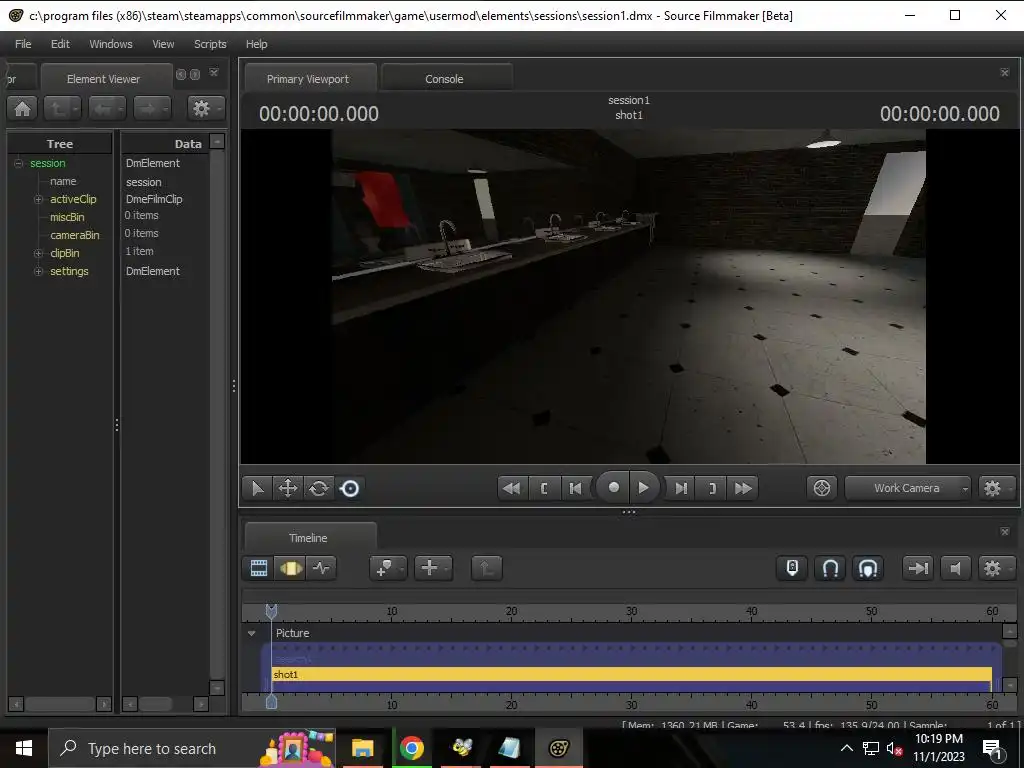Expand the clipBin tree node
The image size is (1024, 768).
tap(39, 253)
